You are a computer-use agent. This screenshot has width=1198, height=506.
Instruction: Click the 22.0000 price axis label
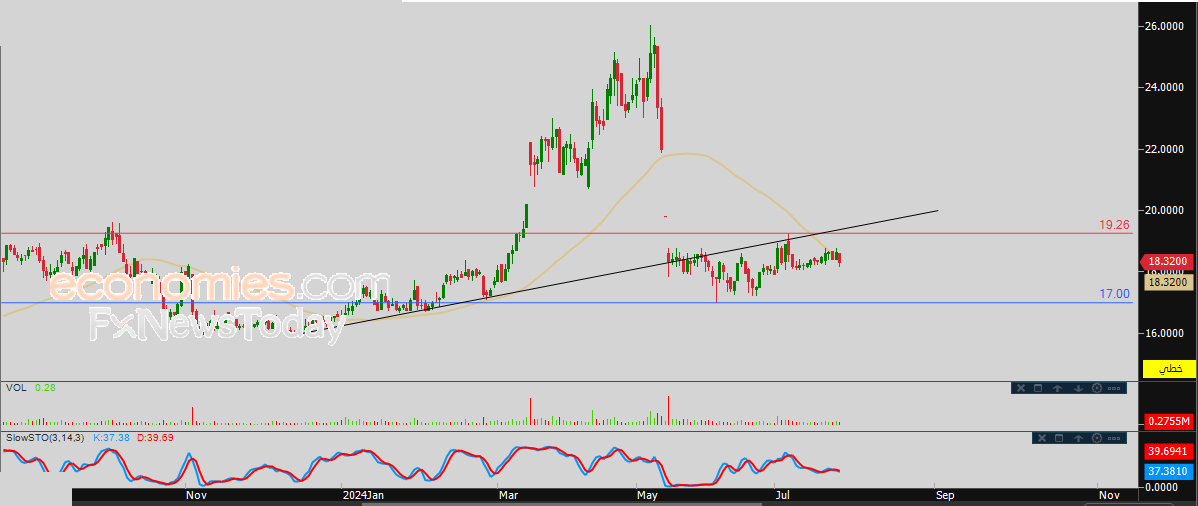coord(1164,148)
